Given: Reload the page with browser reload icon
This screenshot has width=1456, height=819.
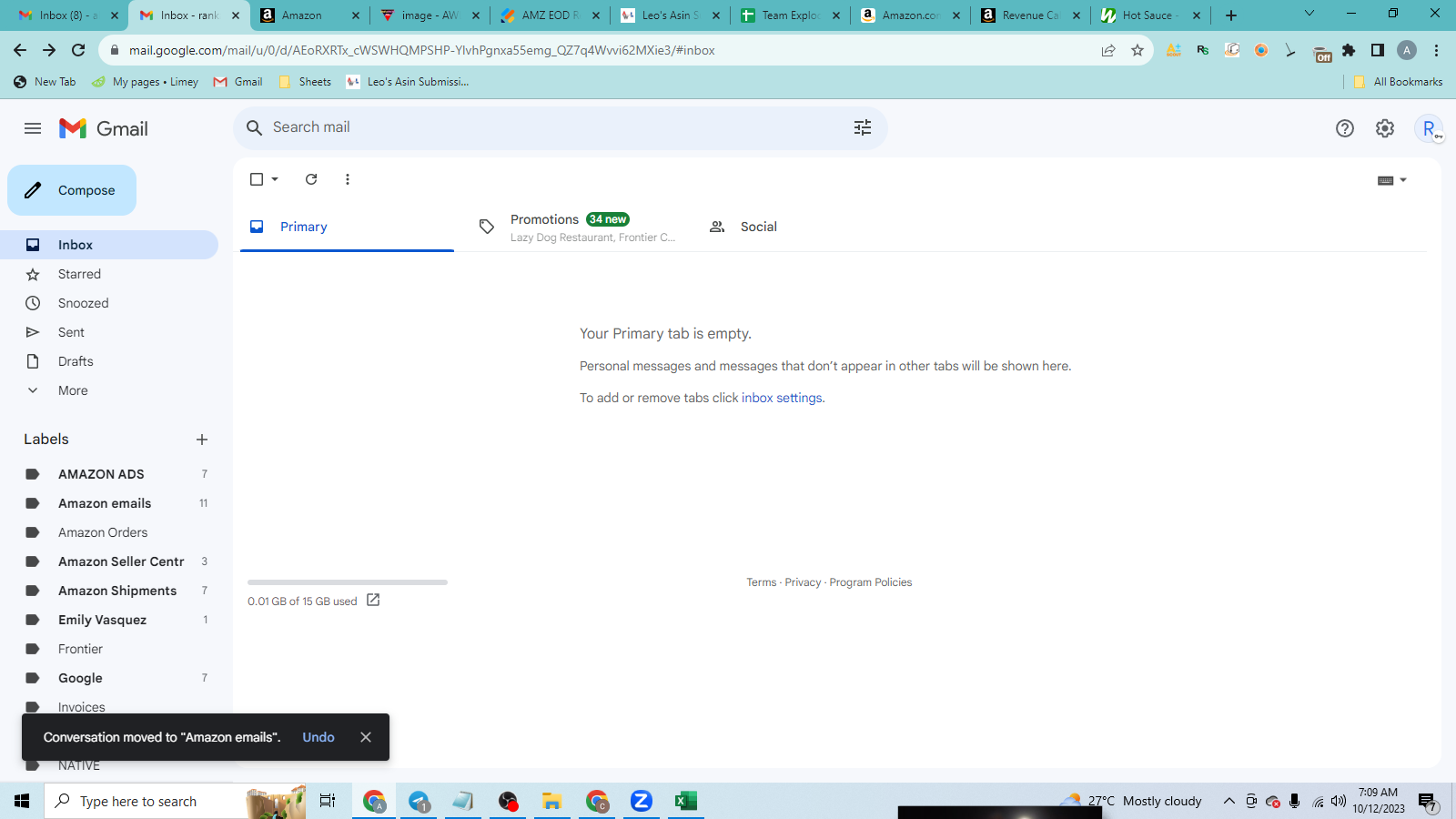Looking at the screenshot, I should (x=78, y=50).
